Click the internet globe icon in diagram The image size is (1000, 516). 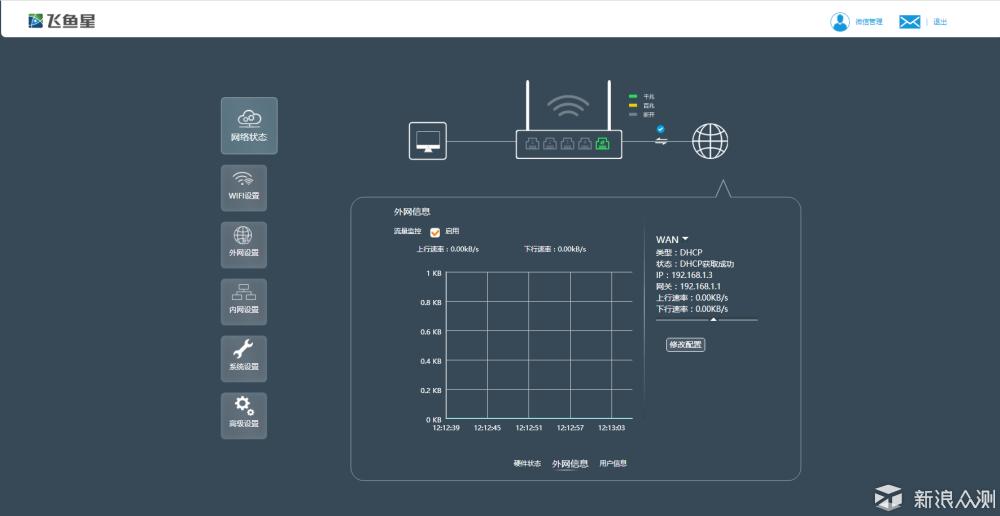[710, 140]
